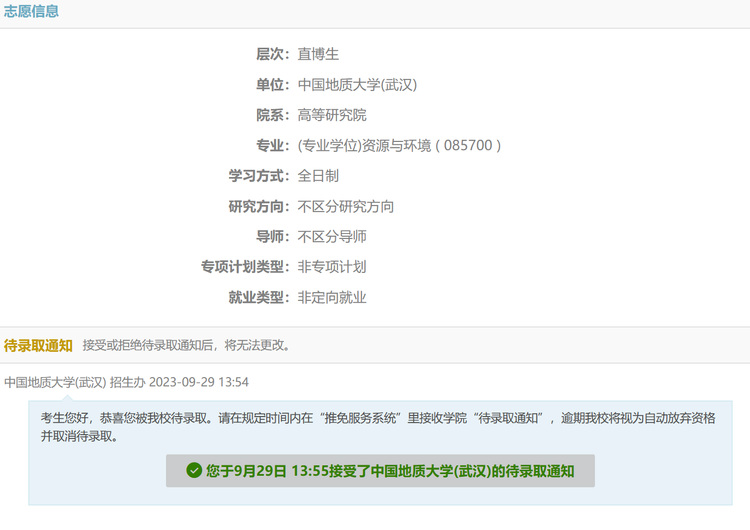Click the 专项计划类型 field label

[245, 267]
